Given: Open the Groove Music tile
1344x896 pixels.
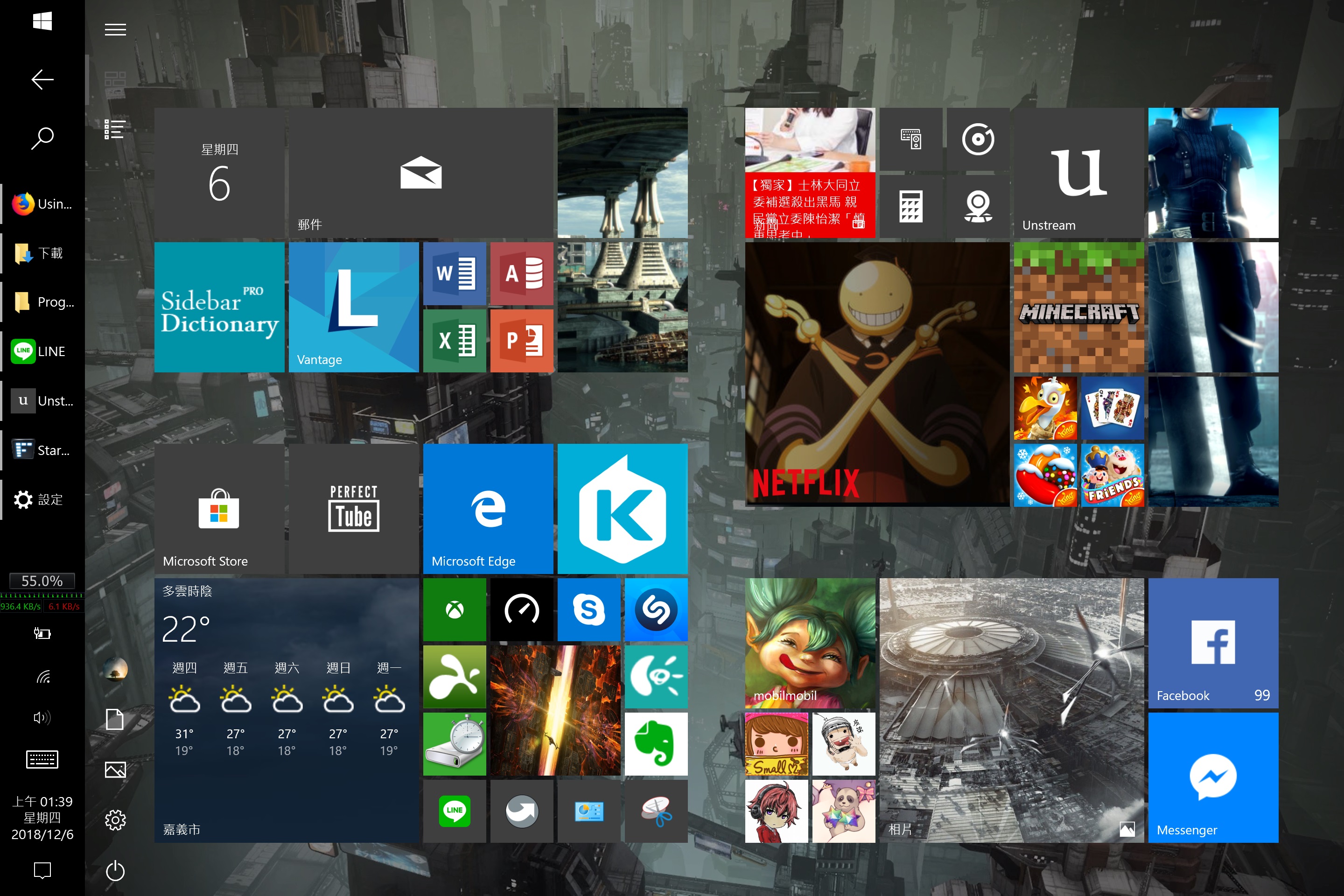Looking at the screenshot, I should point(978,139).
